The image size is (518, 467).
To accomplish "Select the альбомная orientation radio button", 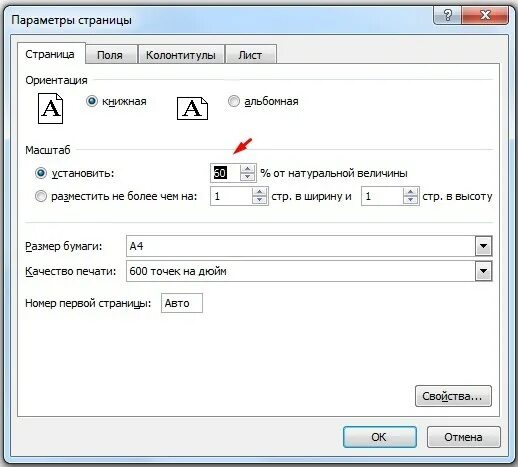I will (234, 101).
